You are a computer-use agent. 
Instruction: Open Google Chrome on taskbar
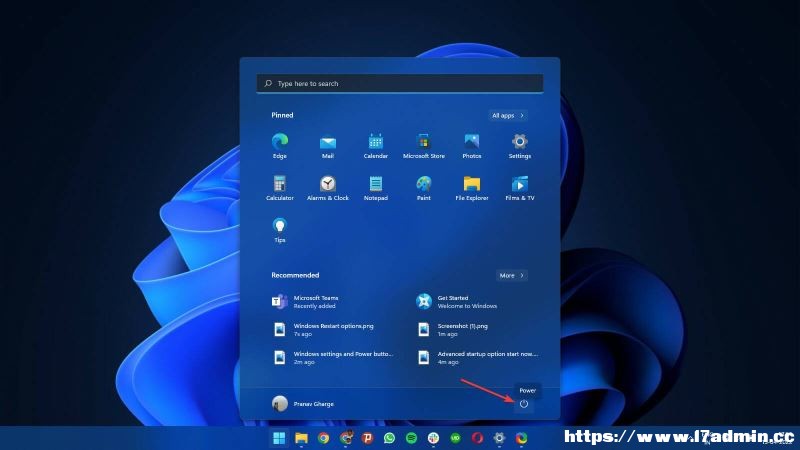(323, 438)
